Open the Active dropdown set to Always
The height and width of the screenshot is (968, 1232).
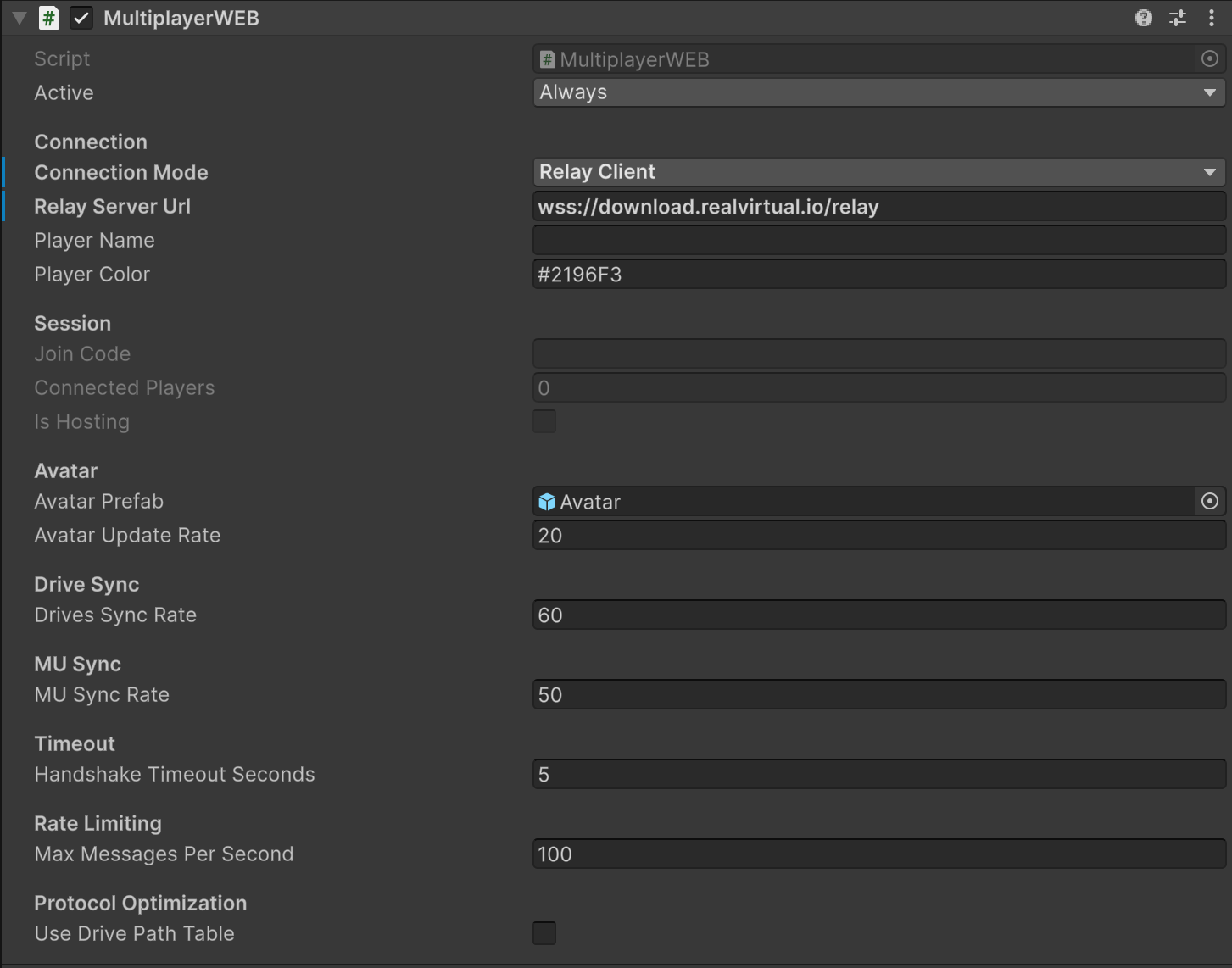coord(878,92)
